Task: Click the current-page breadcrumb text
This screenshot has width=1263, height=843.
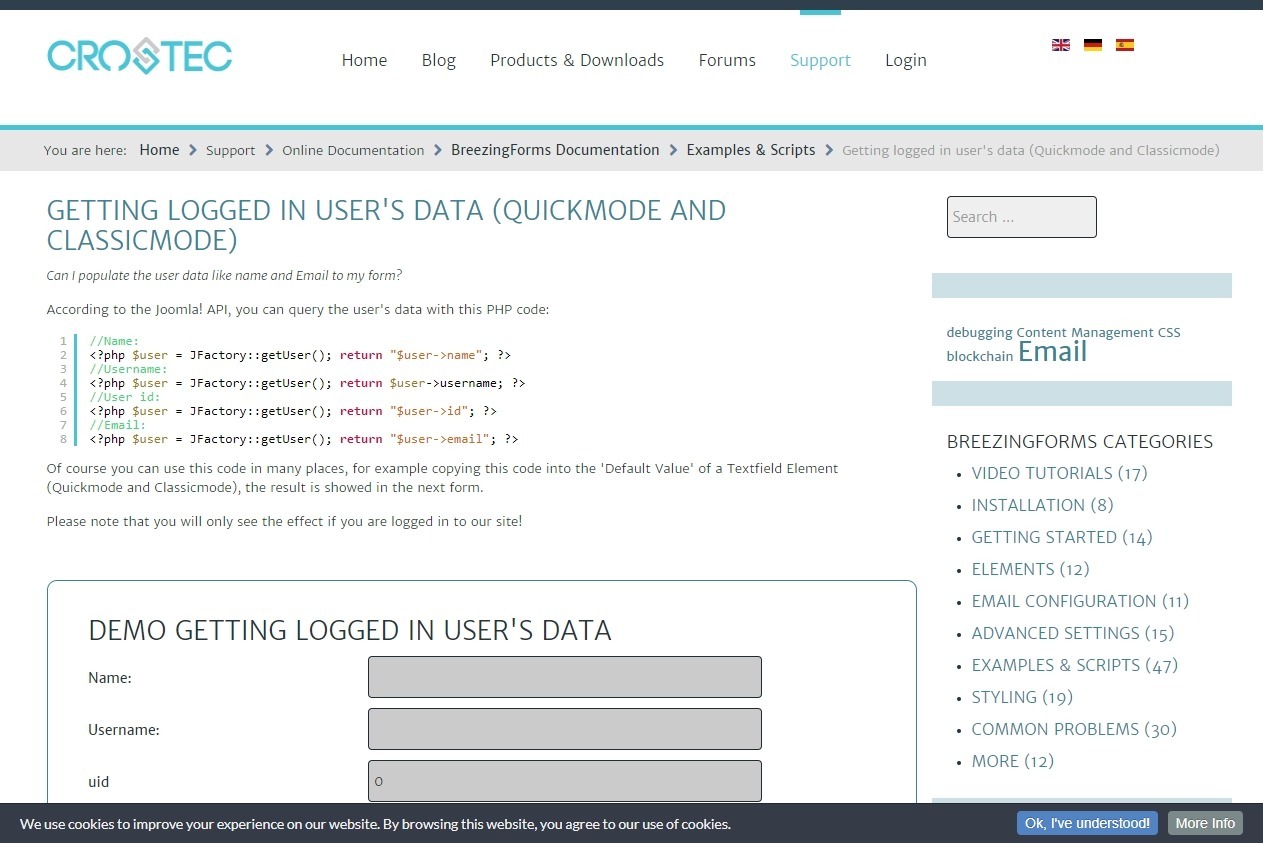Action: coord(1031,151)
